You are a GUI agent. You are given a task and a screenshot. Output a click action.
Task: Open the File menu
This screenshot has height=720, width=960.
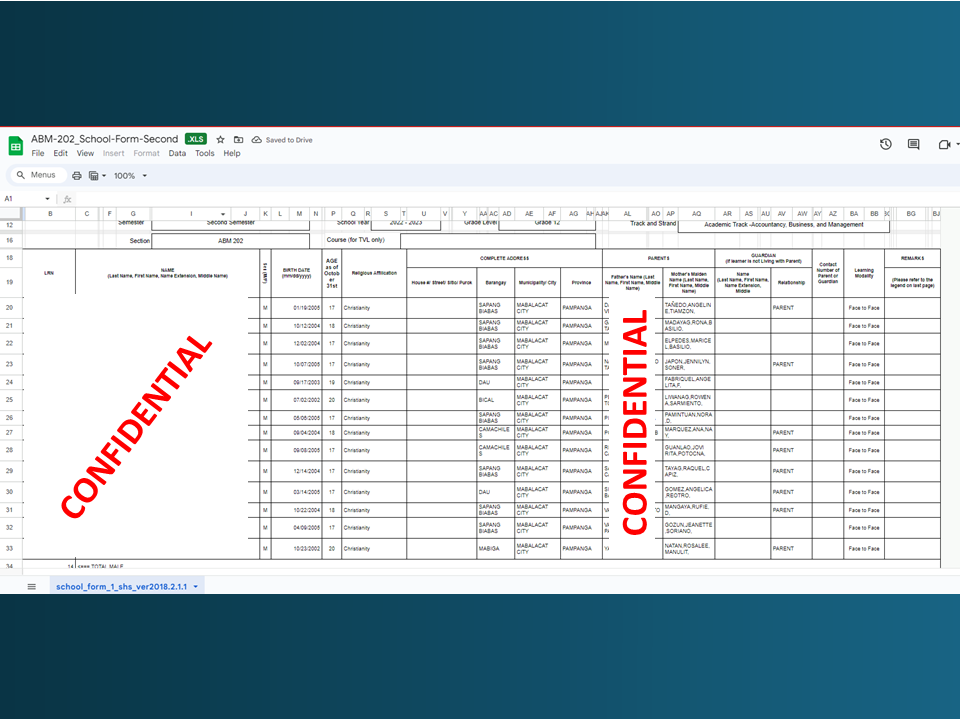(x=38, y=153)
